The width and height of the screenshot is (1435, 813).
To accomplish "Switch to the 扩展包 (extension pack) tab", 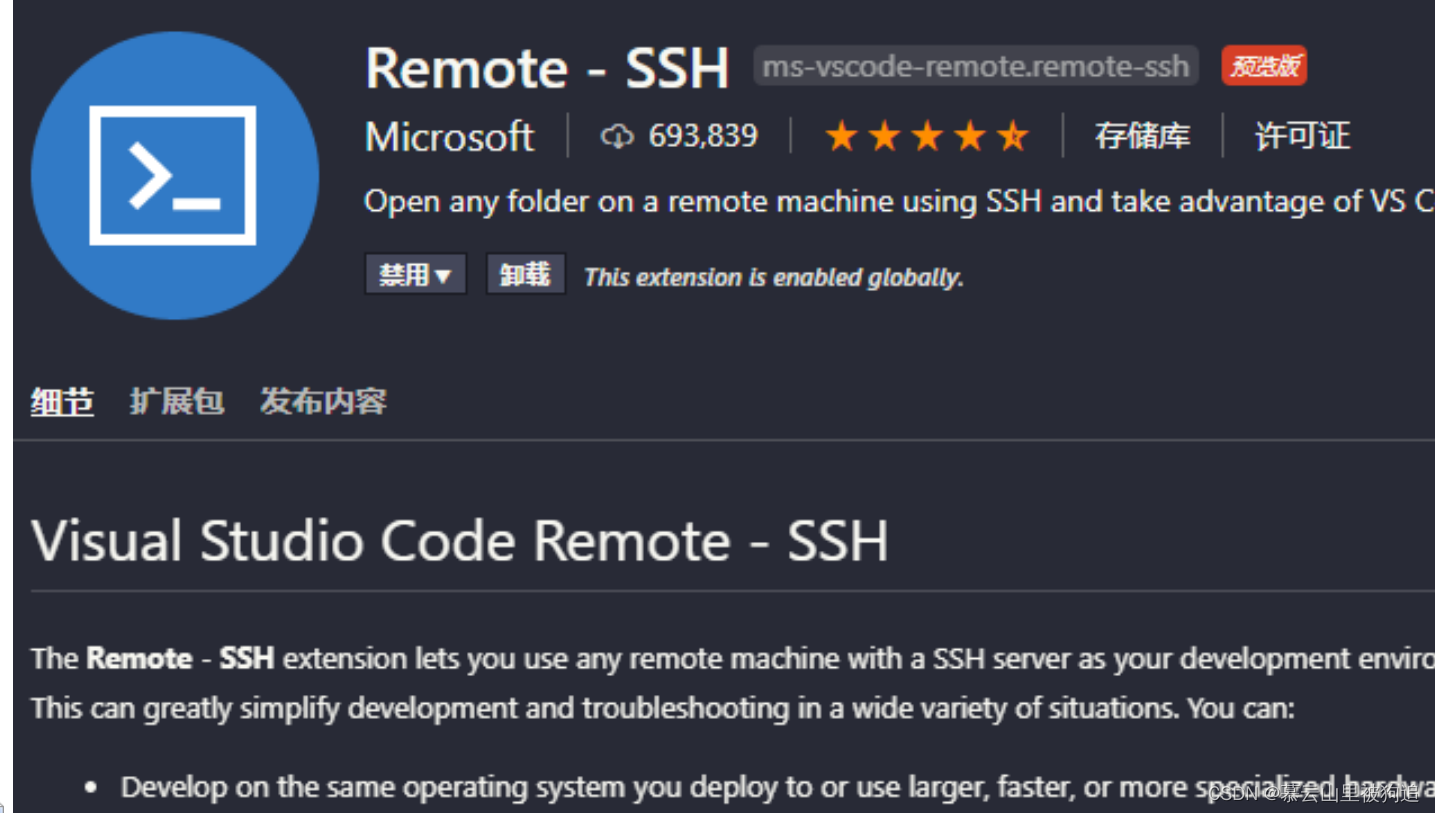I will click(x=177, y=402).
